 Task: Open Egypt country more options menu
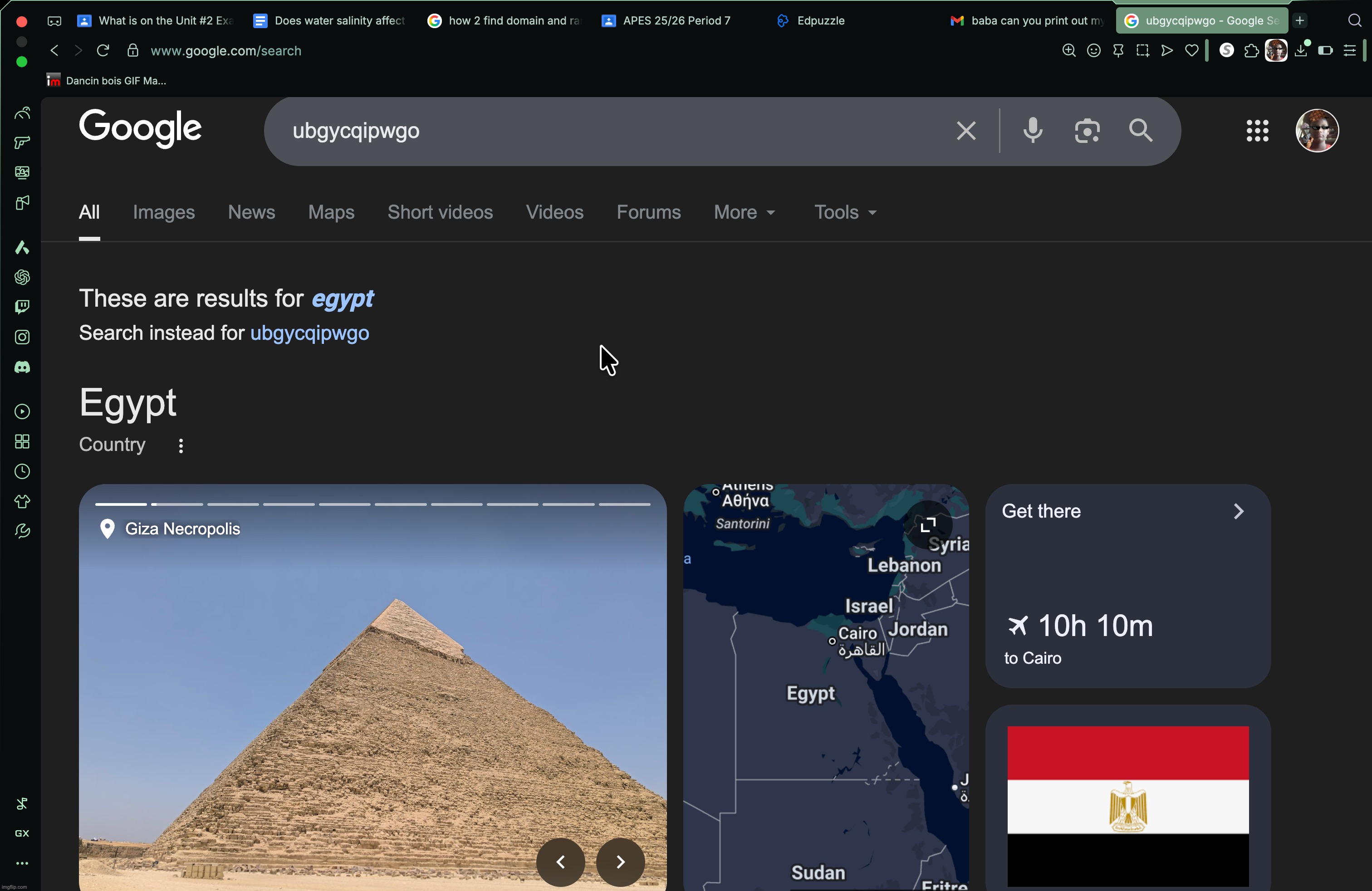tap(181, 445)
